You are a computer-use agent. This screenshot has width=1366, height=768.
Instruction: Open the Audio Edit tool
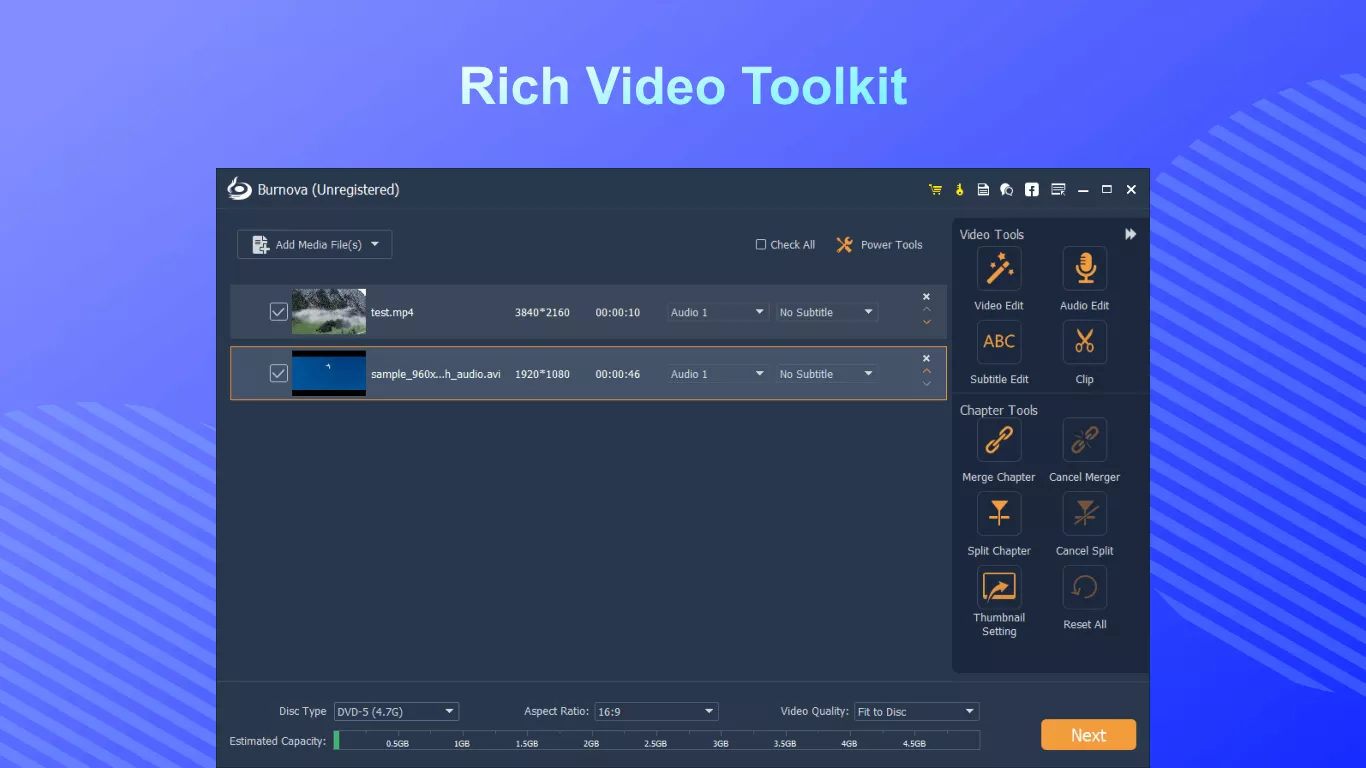tap(1084, 269)
